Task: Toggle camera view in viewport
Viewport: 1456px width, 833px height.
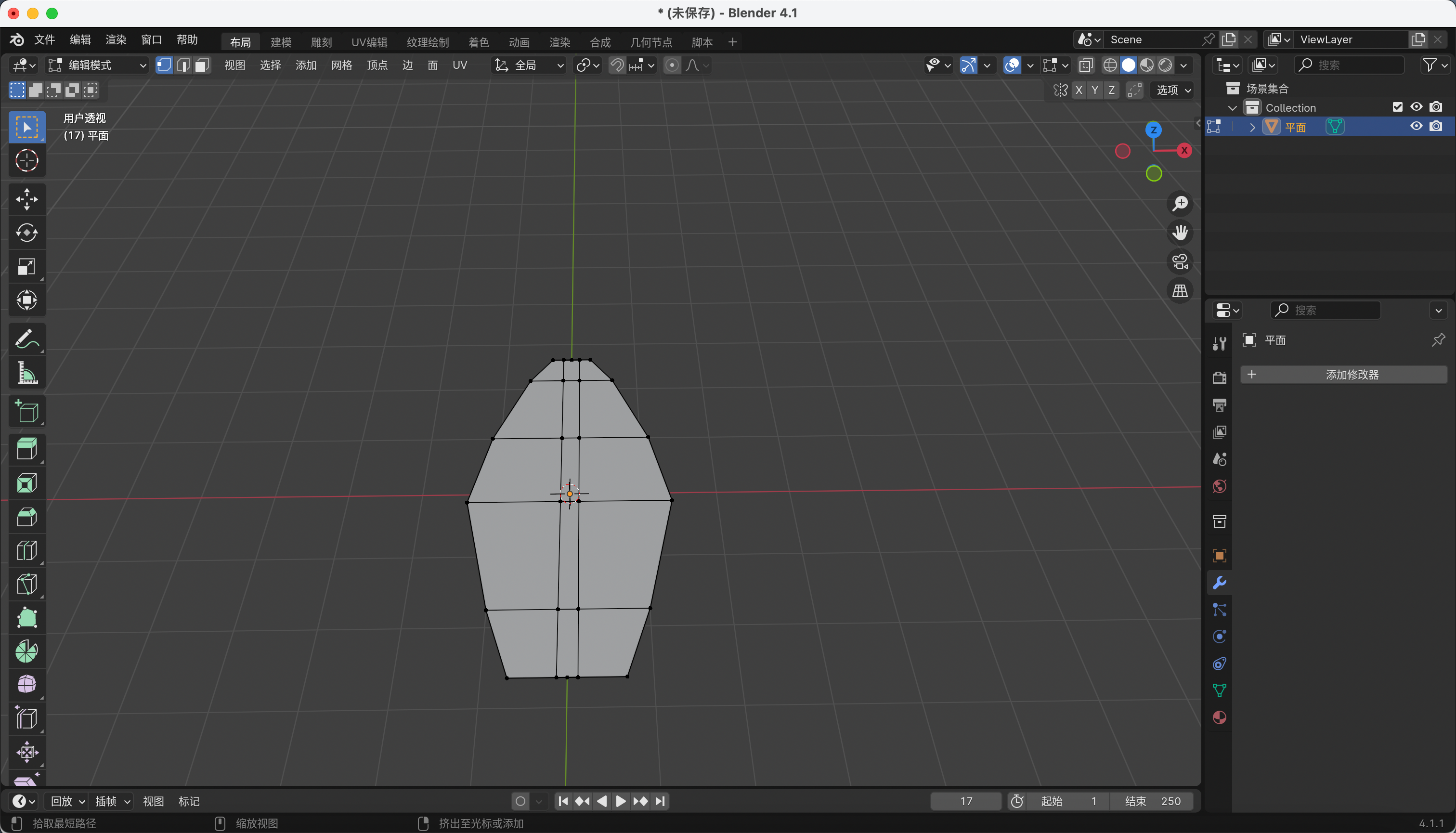Action: [x=1180, y=262]
